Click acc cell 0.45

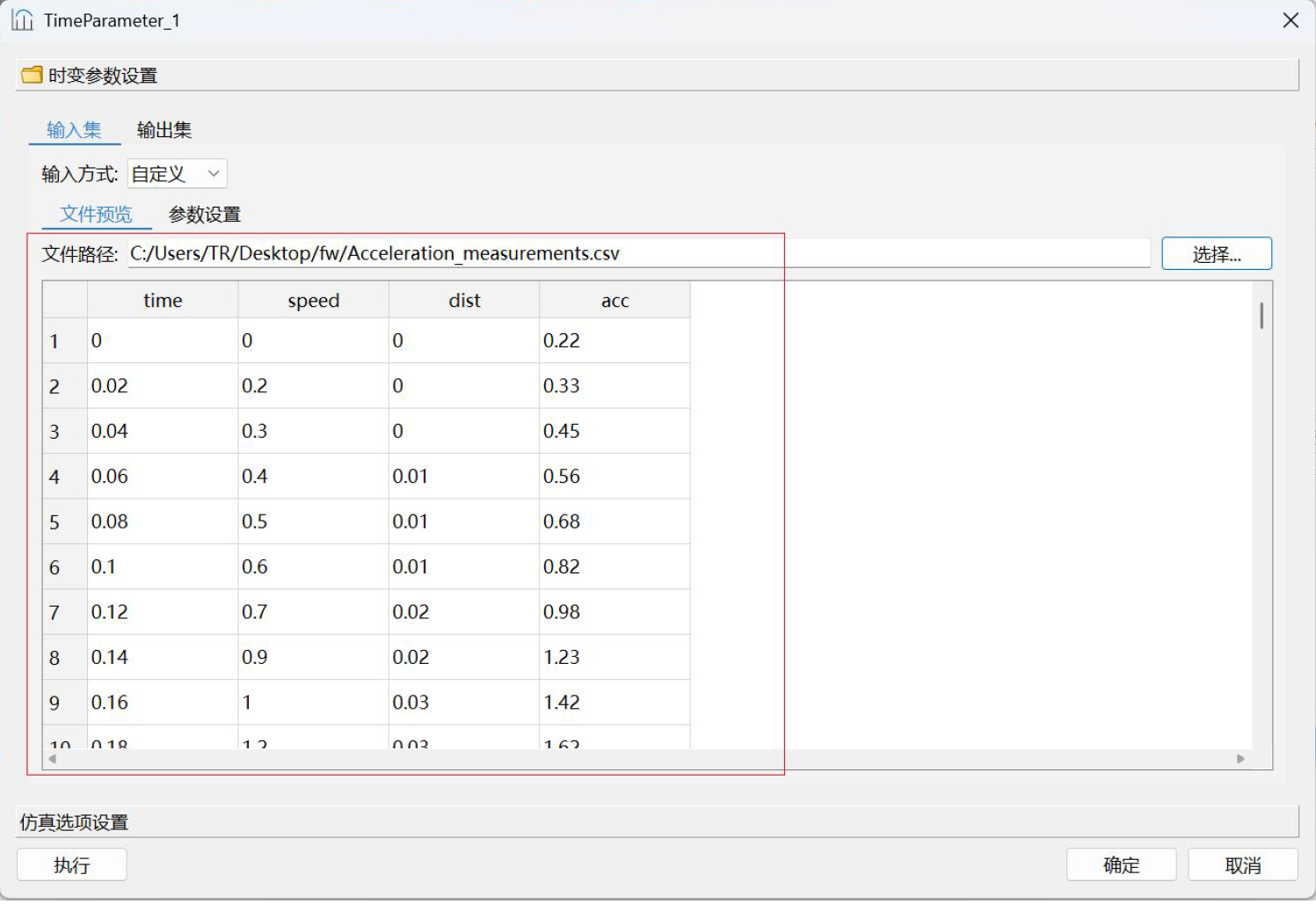[x=614, y=432]
